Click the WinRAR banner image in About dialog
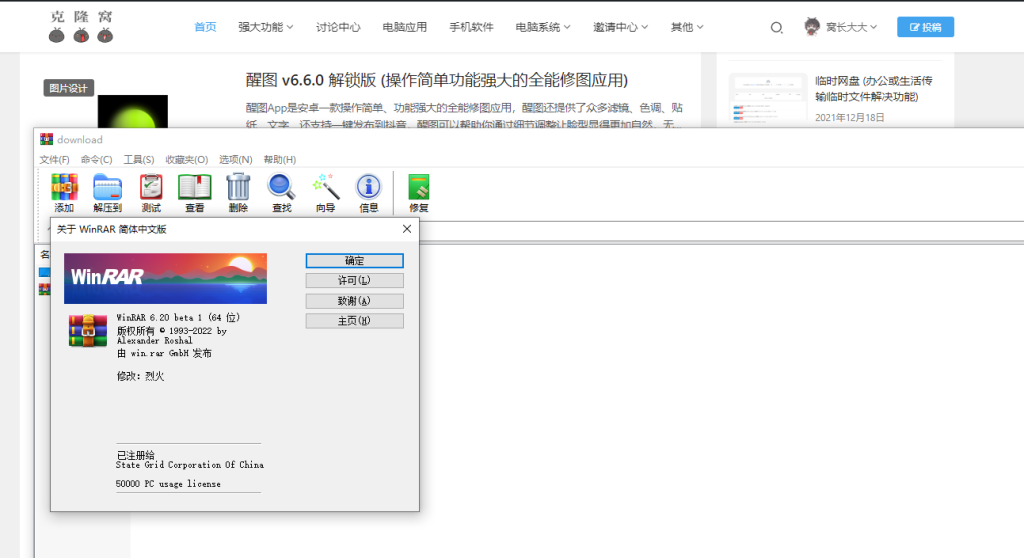This screenshot has height=558, width=1024. (x=165, y=278)
